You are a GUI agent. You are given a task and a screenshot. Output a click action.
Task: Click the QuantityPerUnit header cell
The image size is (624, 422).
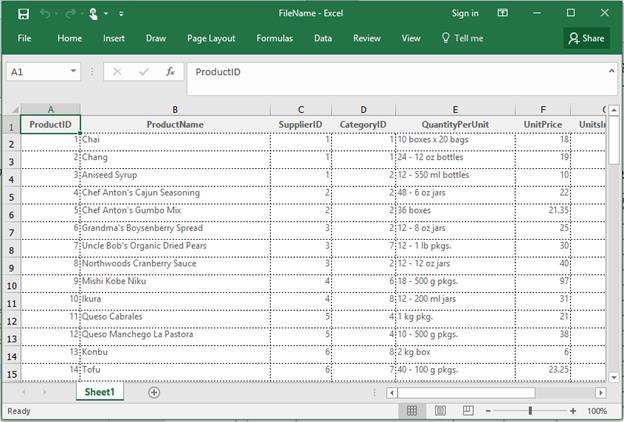tap(455, 125)
